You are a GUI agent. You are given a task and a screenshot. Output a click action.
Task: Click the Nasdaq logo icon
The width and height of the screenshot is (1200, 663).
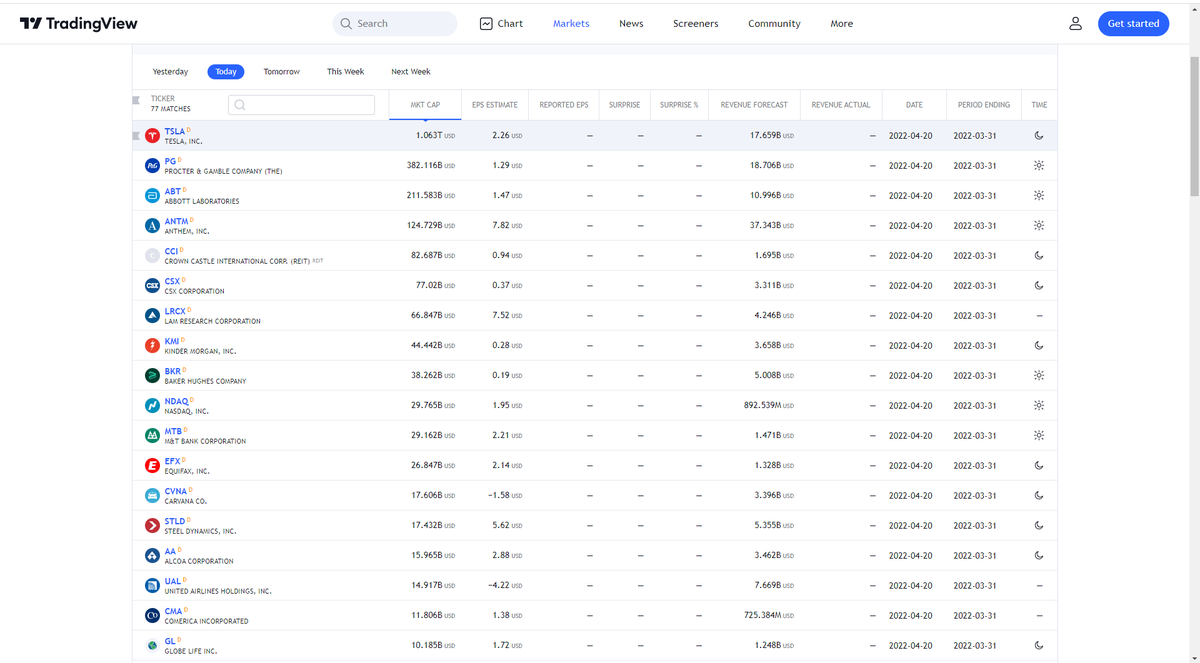pyautogui.click(x=152, y=405)
